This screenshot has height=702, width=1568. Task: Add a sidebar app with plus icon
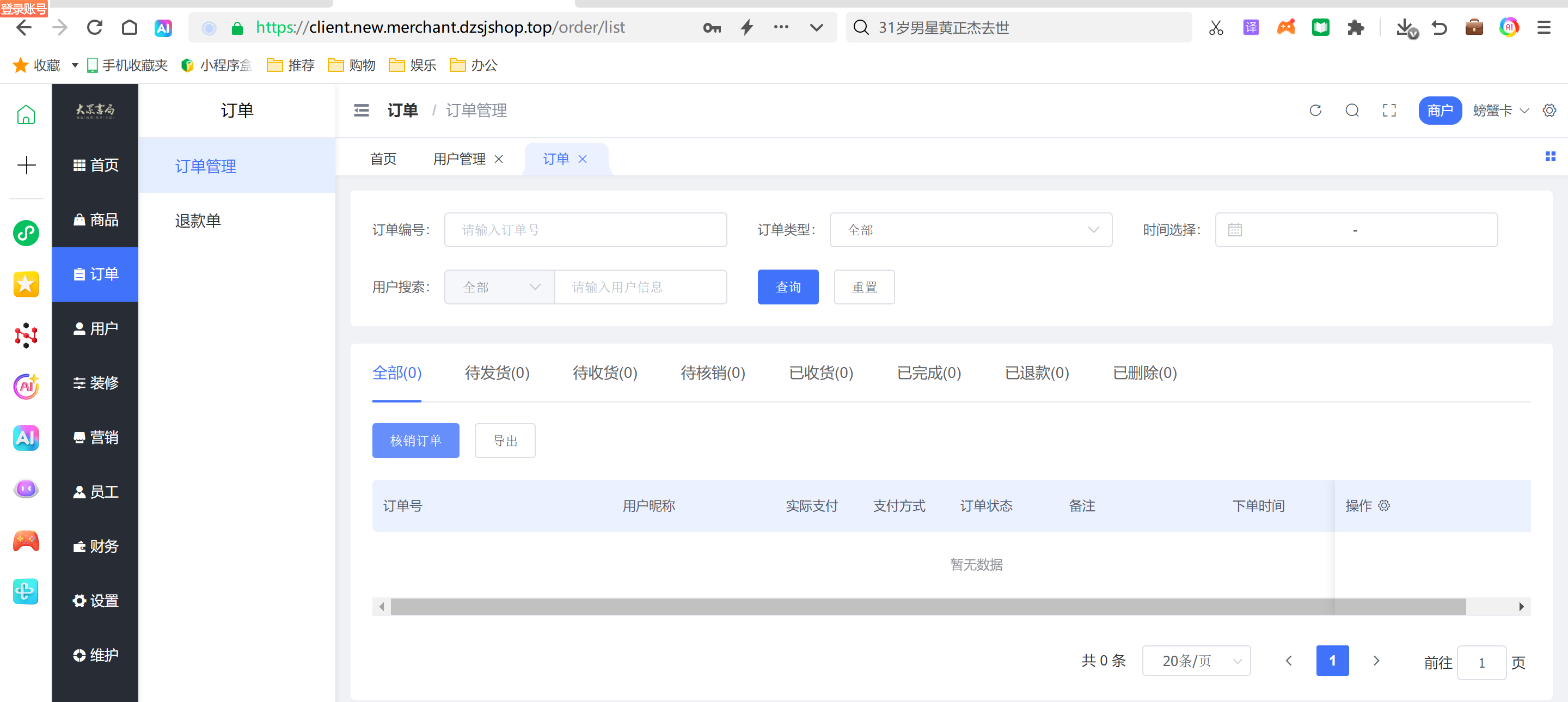pos(26,165)
